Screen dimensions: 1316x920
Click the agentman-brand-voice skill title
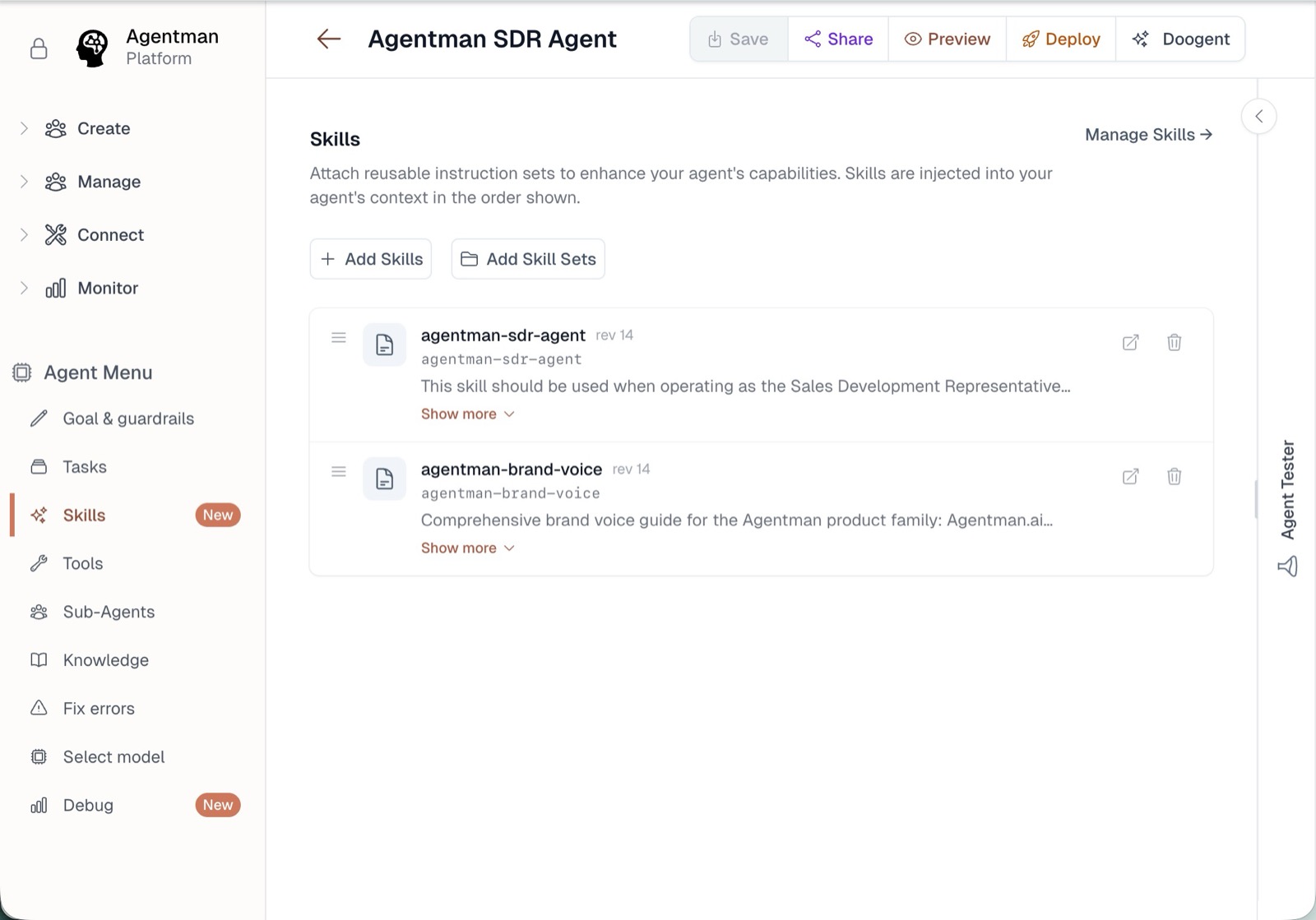[512, 469]
